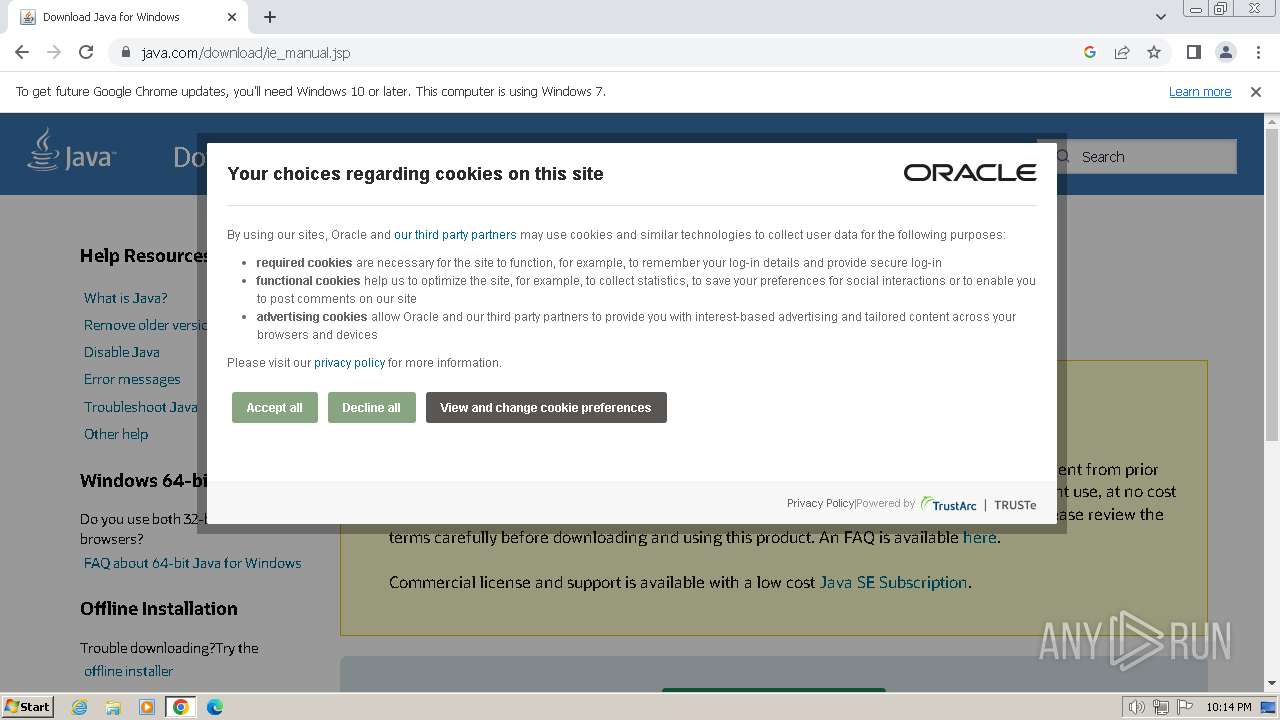Click the address bar URL field
This screenshot has width=1280, height=720.
pos(600,52)
